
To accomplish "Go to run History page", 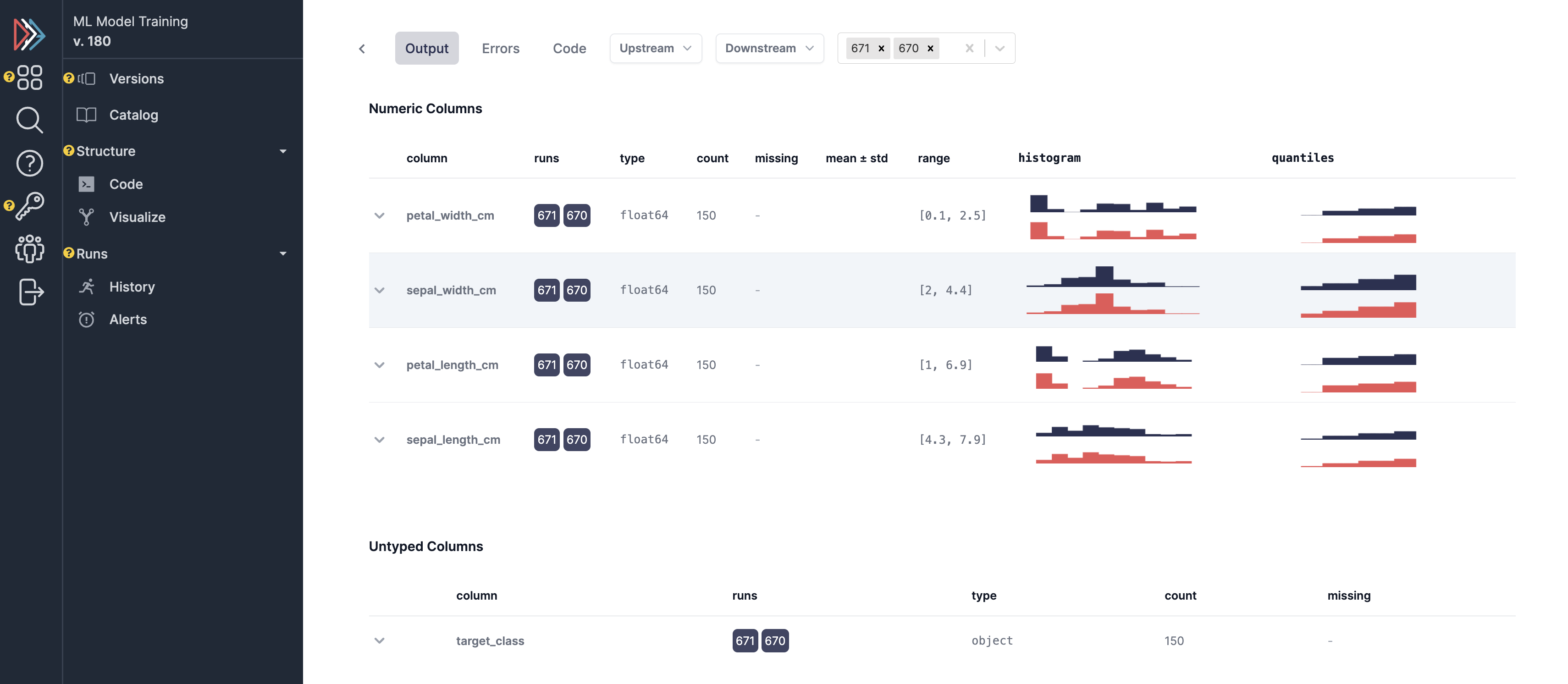I will click(132, 287).
